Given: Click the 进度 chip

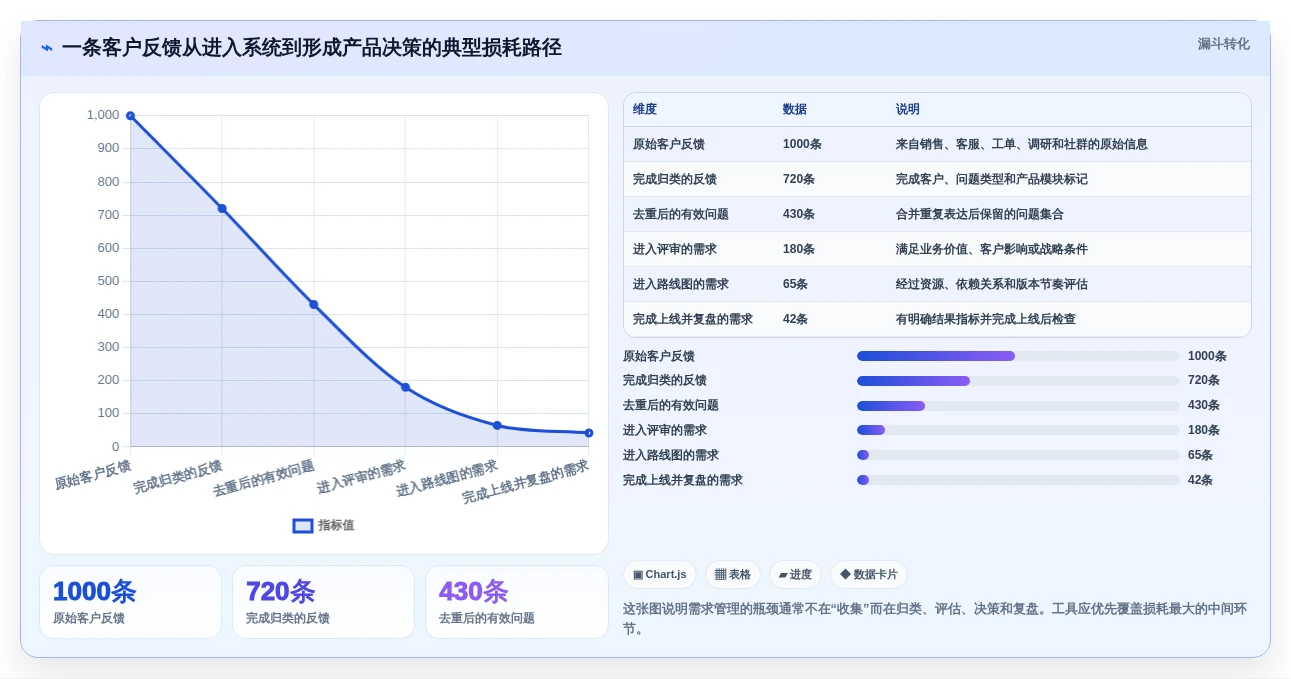Looking at the screenshot, I should [795, 574].
